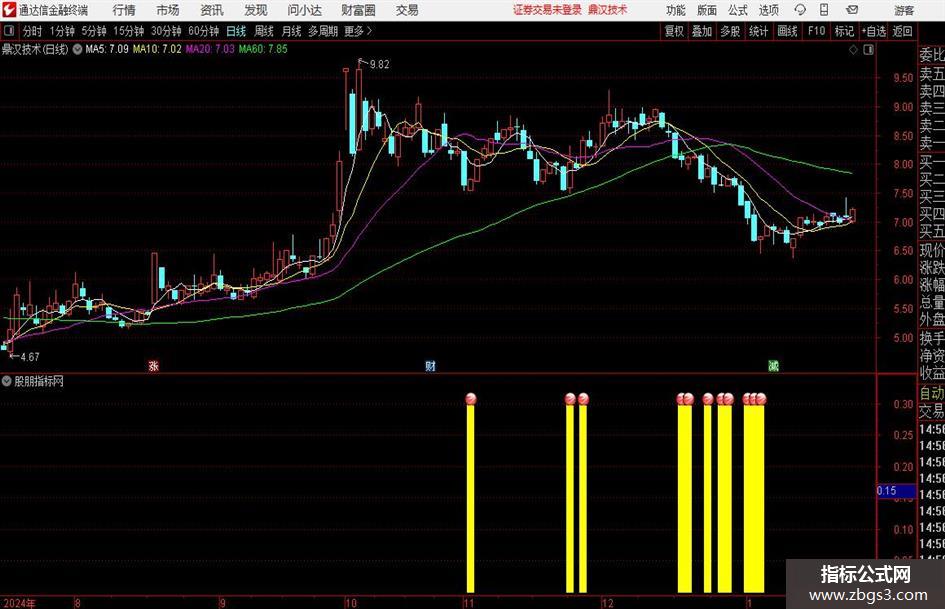Click the MA60: 7.85 indicator label
The width and height of the screenshot is (945, 609).
point(263,49)
